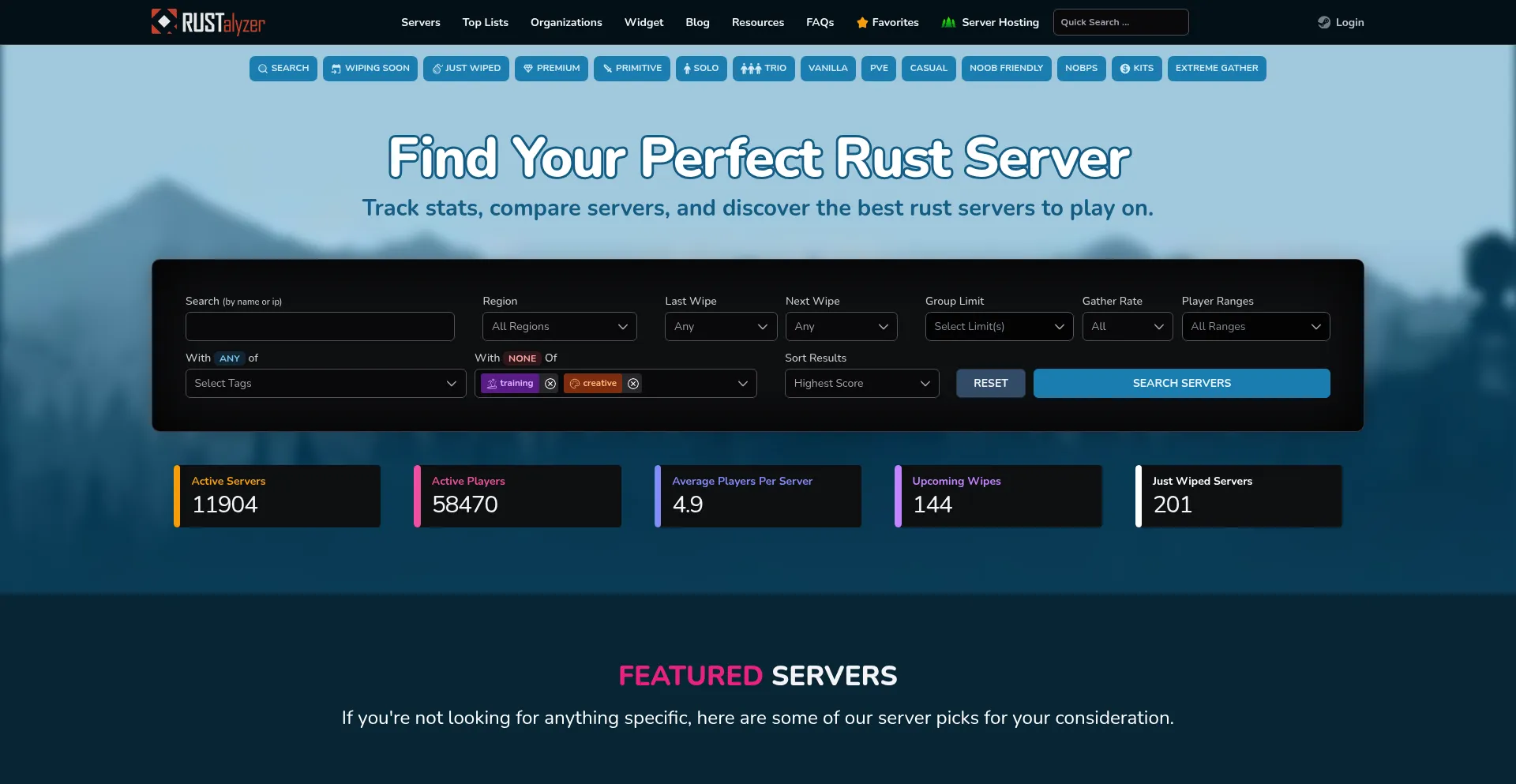1516x784 pixels.
Task: Remove the creative tag from exclusion filter
Action: point(633,384)
